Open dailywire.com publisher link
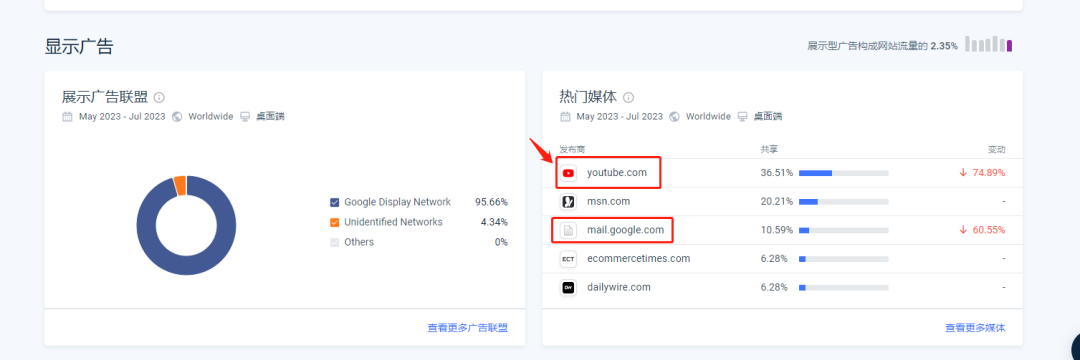The image size is (1080, 360). pyautogui.click(x=619, y=288)
